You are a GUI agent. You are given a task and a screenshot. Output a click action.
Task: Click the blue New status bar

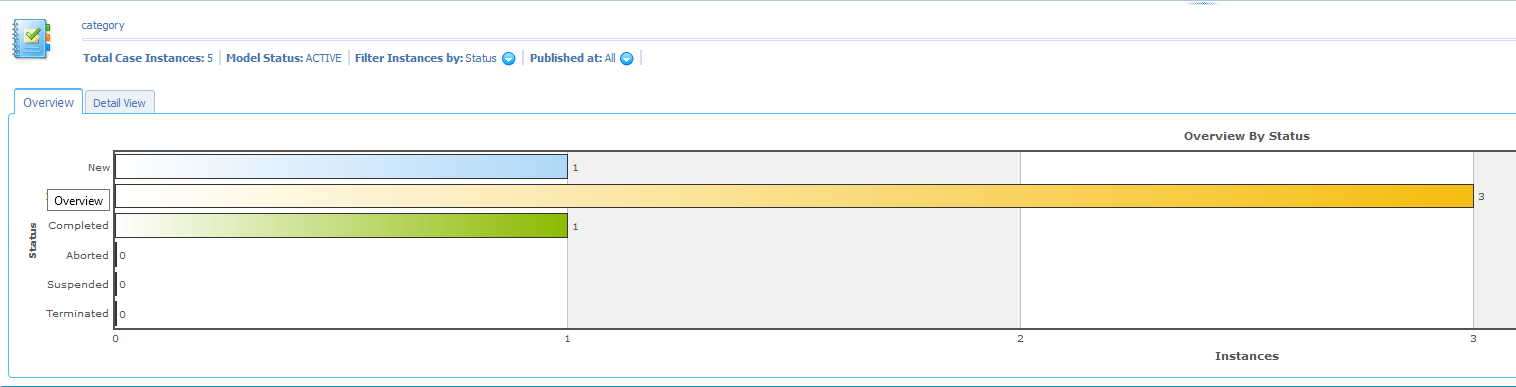(341, 167)
